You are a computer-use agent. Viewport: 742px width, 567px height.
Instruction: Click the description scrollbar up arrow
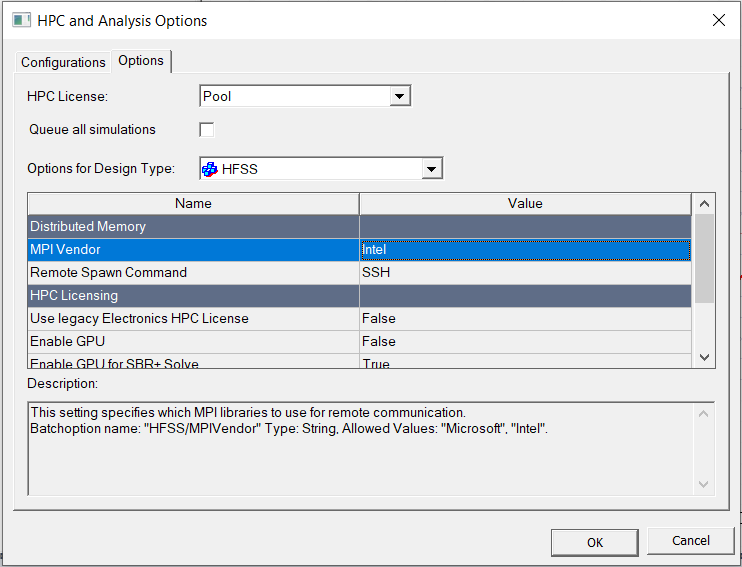pos(704,414)
